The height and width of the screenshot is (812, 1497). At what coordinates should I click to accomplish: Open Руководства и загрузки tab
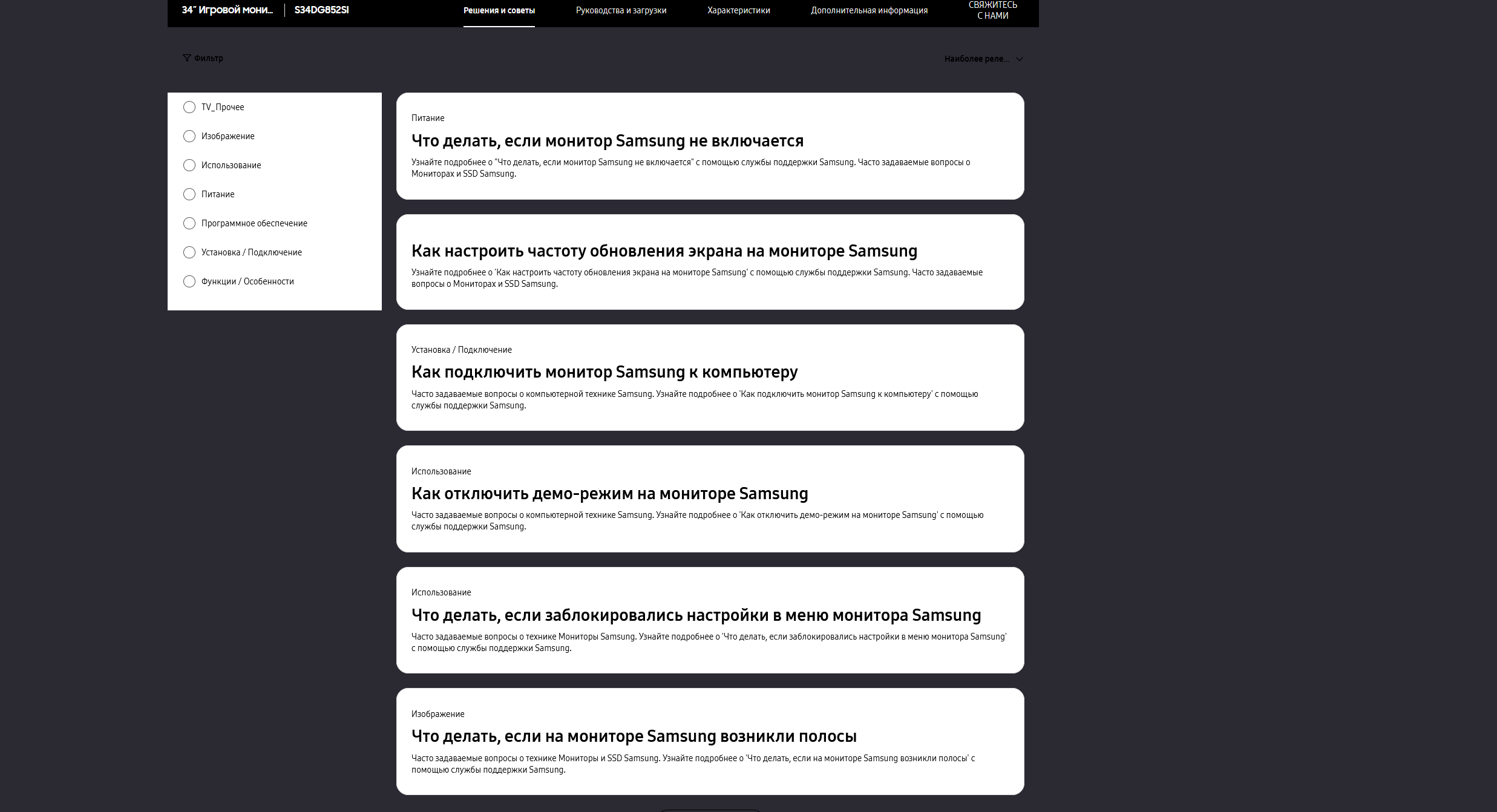point(621,10)
